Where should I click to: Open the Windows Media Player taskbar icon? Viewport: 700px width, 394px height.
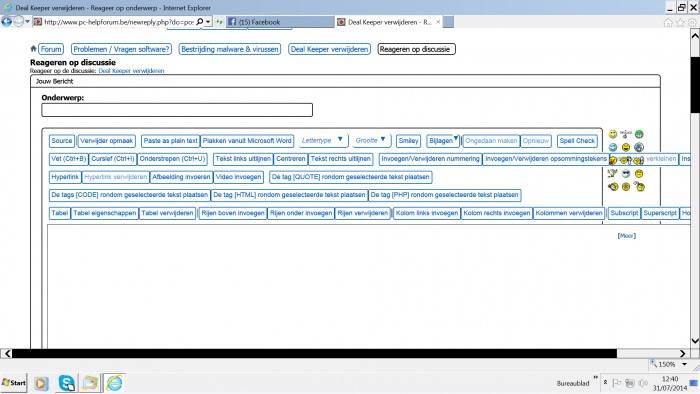point(41,383)
